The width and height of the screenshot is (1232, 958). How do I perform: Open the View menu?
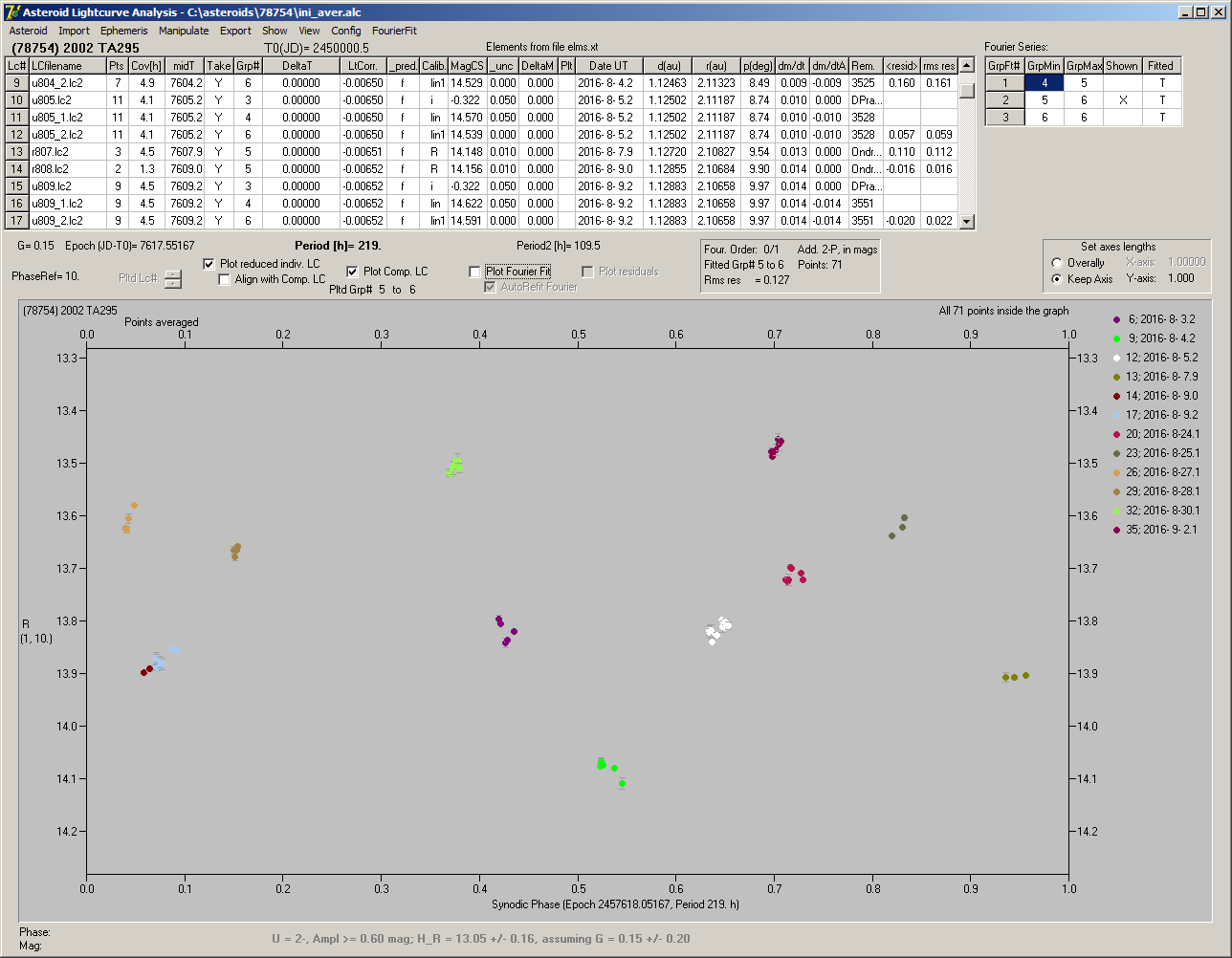coord(309,31)
